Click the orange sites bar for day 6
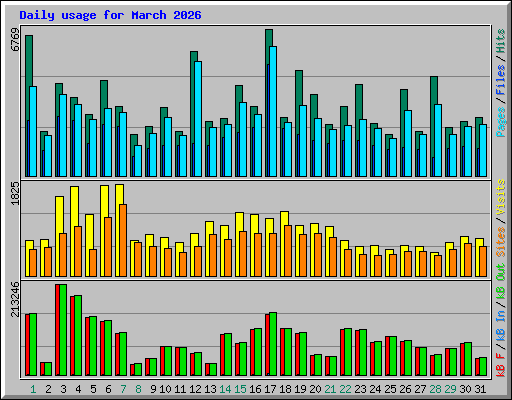The image size is (512, 400). click(x=108, y=247)
